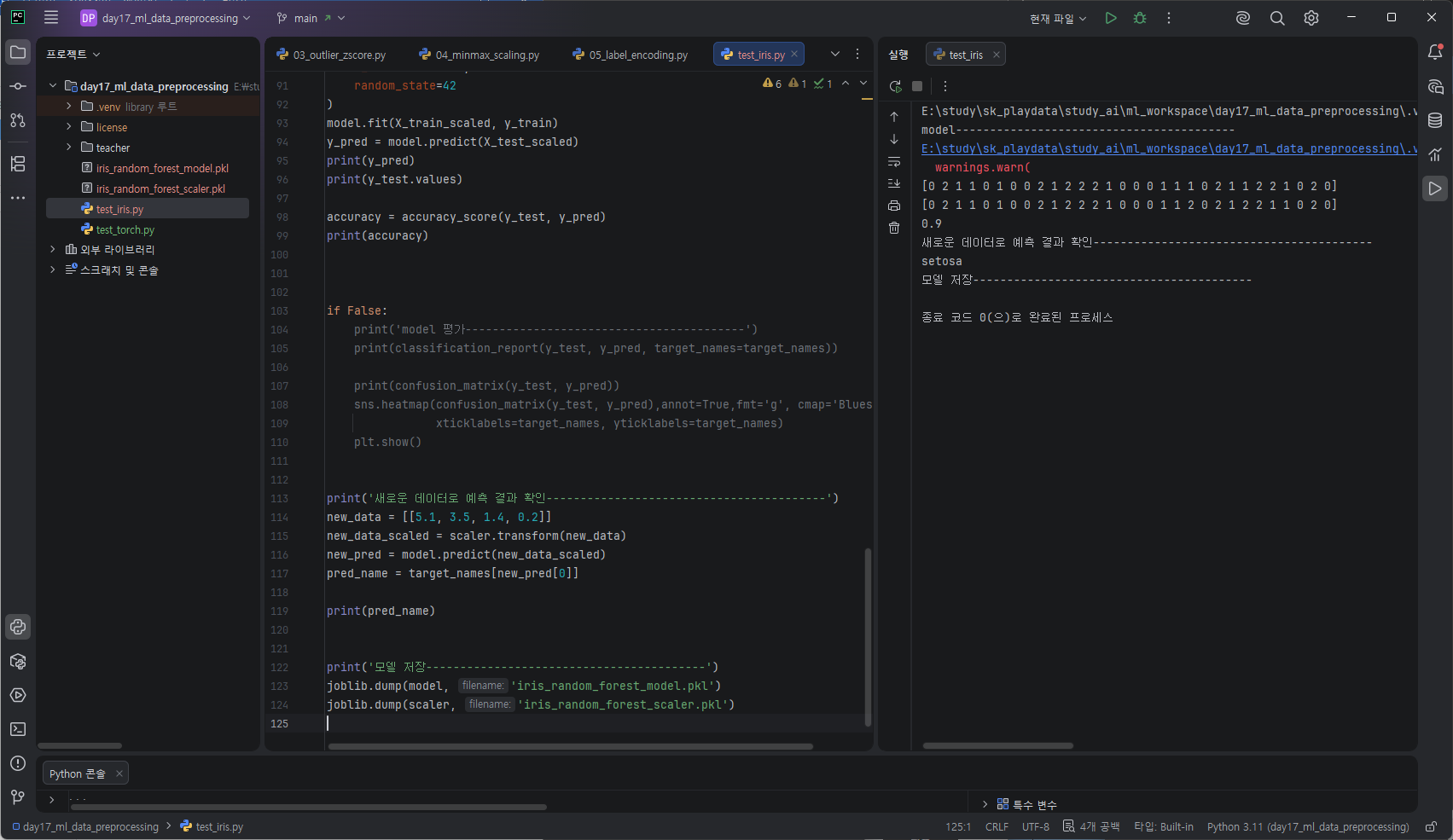
Task: Toggle read-only lock in status bar
Action: [1431, 826]
